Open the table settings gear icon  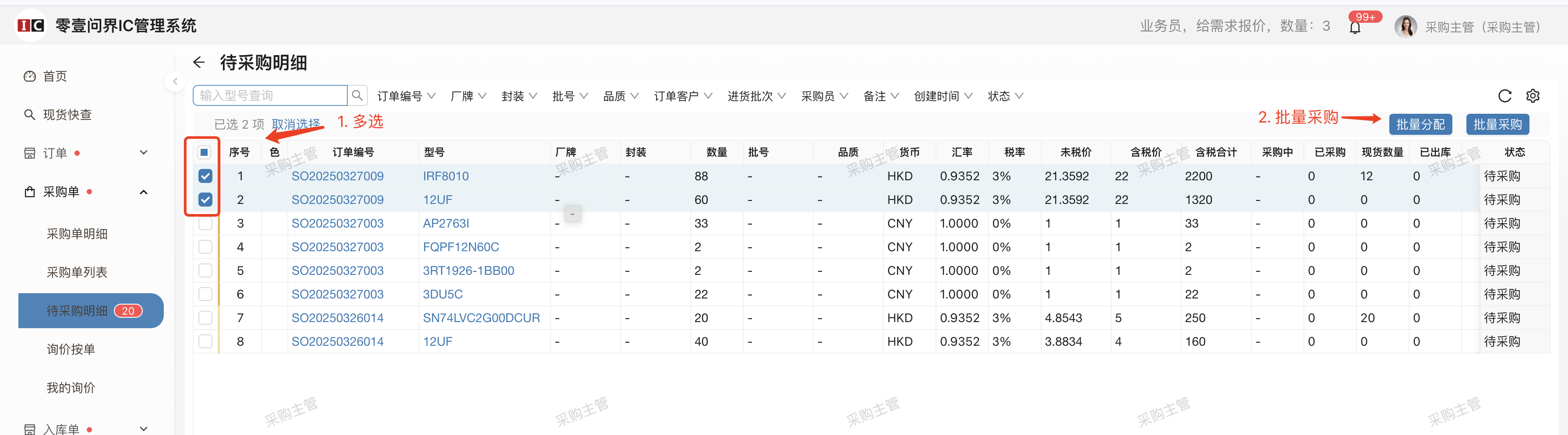(1533, 95)
